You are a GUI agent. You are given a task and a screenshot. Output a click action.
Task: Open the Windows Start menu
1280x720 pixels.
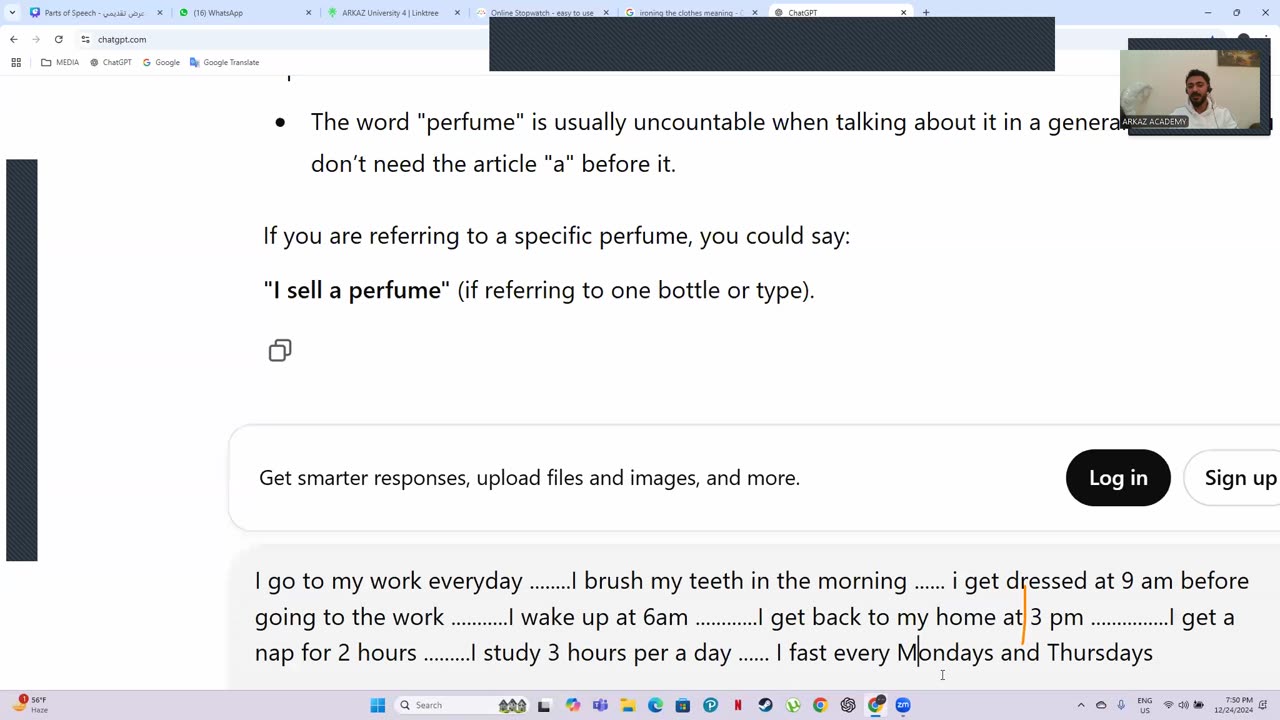coord(378,705)
